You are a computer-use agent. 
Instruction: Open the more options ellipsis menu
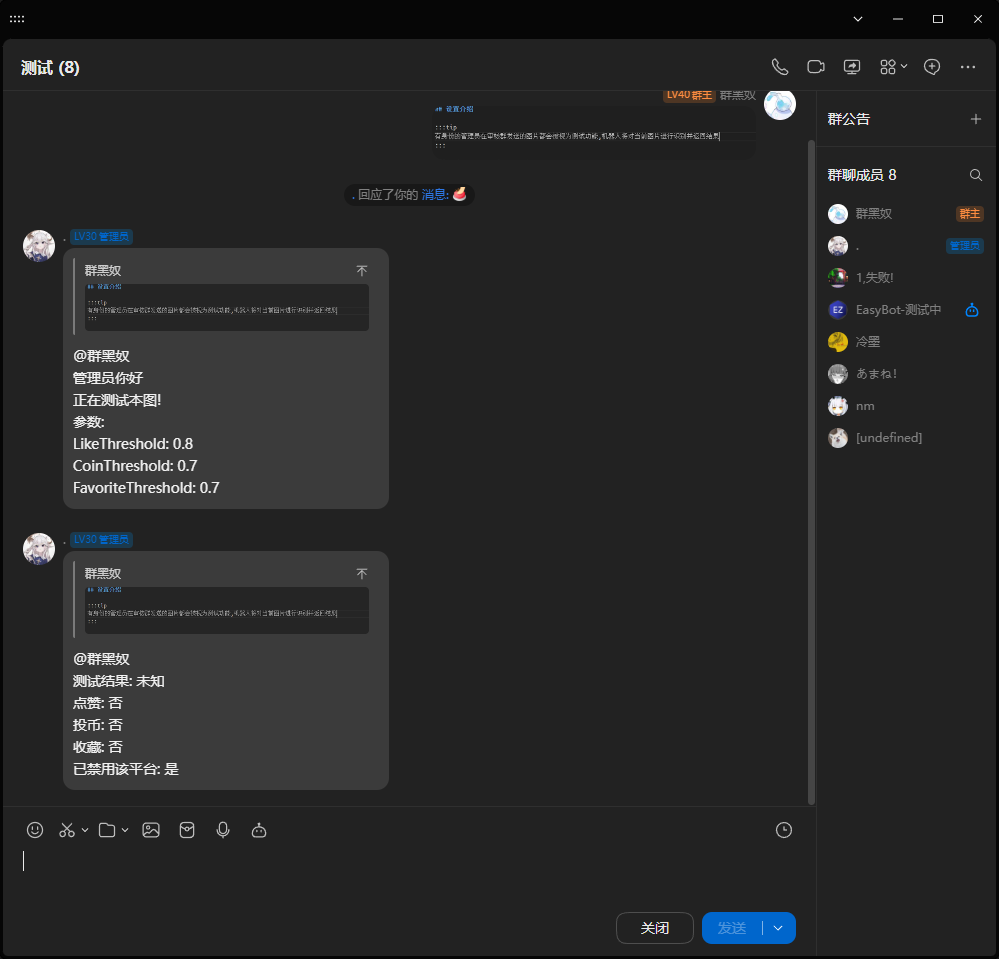[x=968, y=67]
